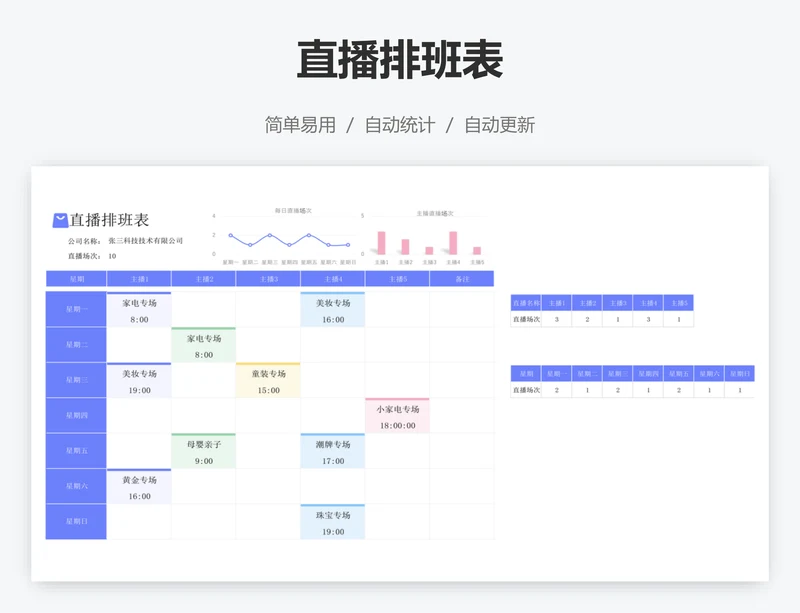This screenshot has width=800, height=613.
Task: Select the 备注 column header
Action: 462,279
